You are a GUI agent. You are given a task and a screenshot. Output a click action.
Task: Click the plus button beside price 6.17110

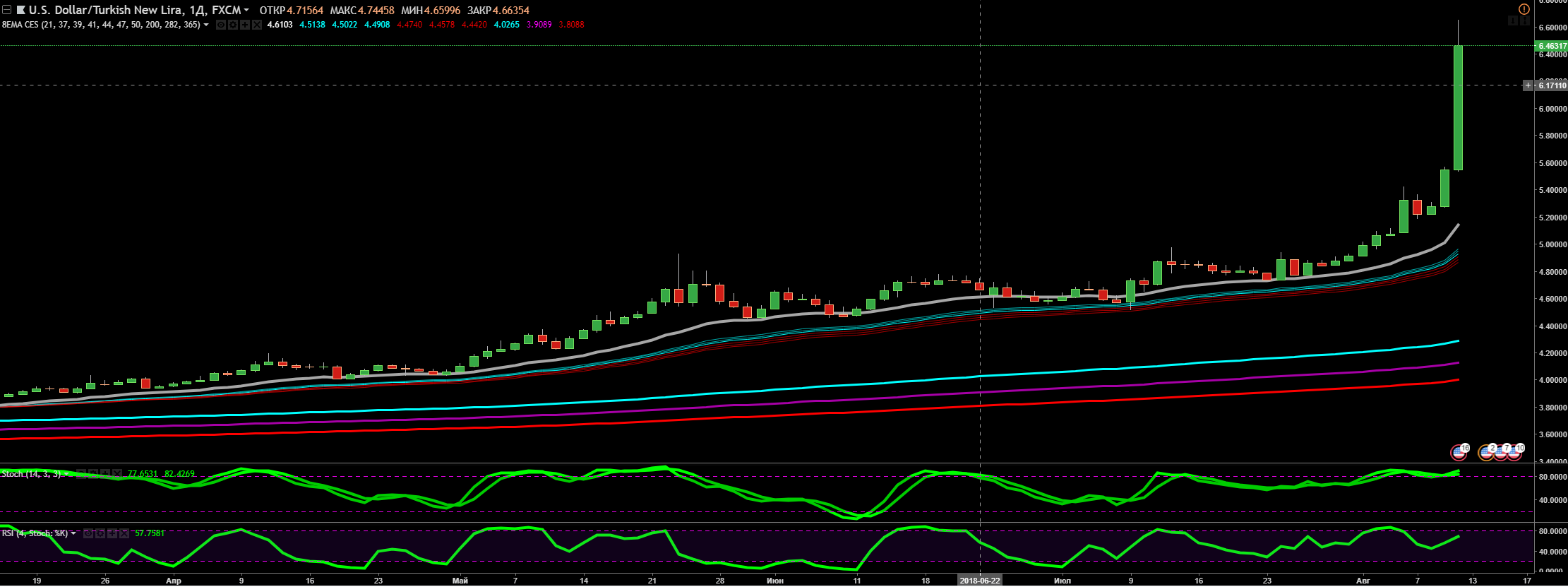coord(1528,85)
